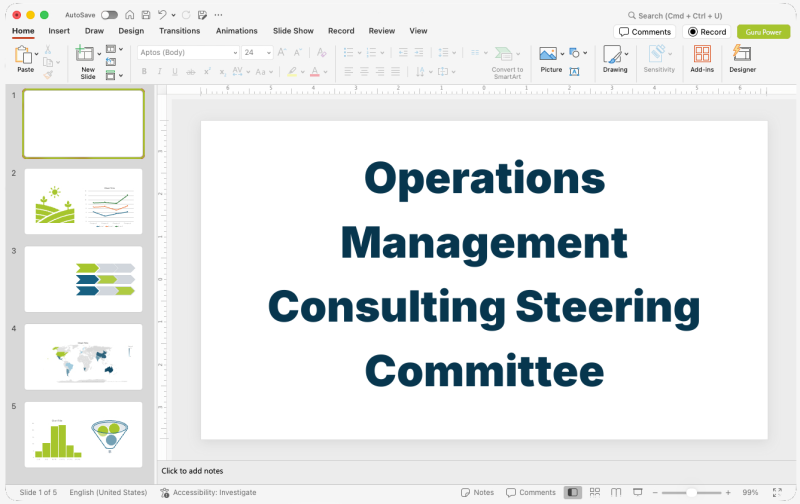Toggle Normal view button

click(572, 492)
